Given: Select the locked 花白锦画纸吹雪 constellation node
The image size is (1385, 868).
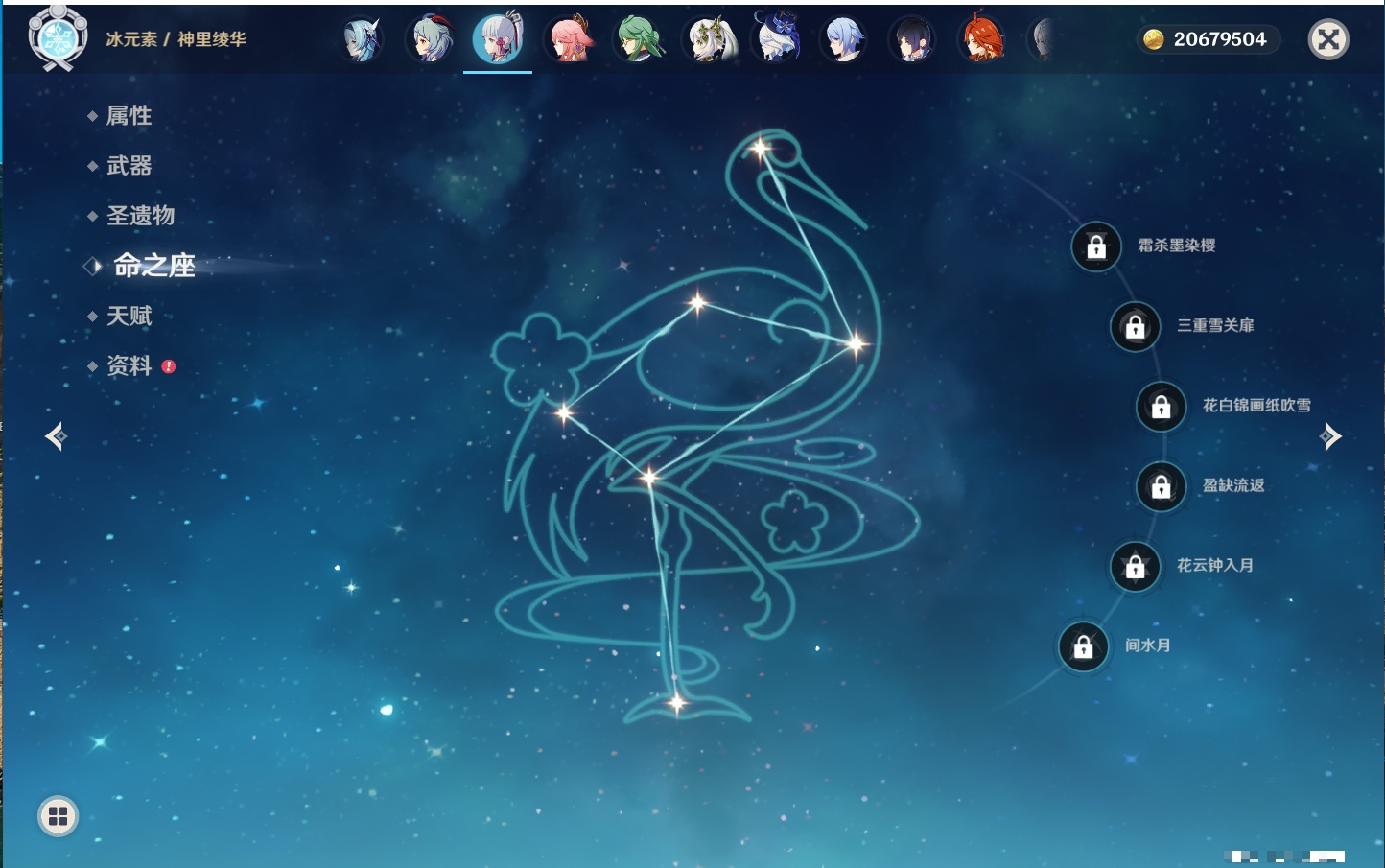Looking at the screenshot, I should point(1162,407).
